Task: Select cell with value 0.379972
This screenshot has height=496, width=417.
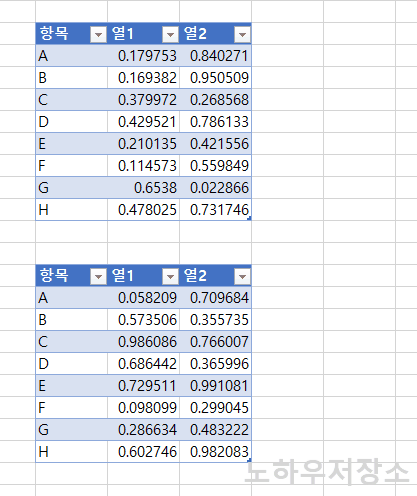Action: tap(144, 100)
